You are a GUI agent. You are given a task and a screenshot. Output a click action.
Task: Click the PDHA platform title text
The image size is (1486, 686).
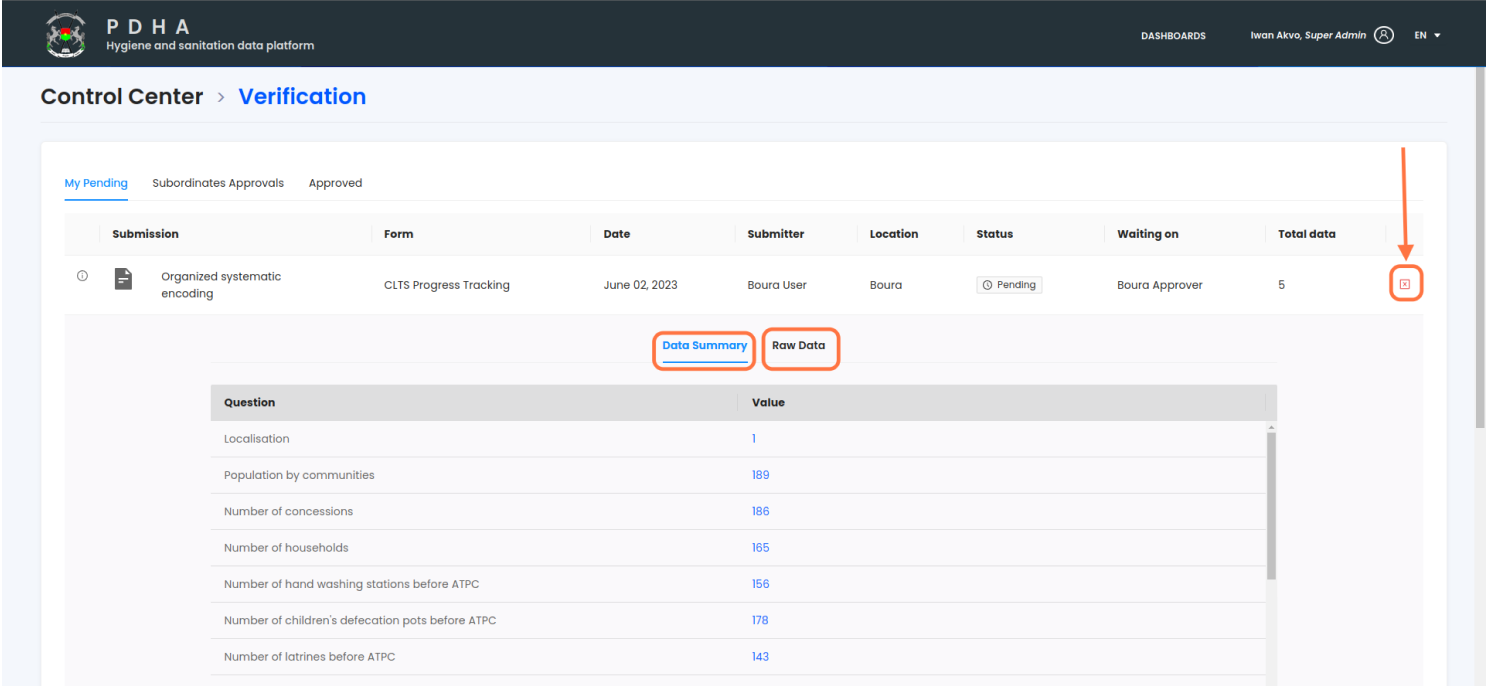point(148,26)
